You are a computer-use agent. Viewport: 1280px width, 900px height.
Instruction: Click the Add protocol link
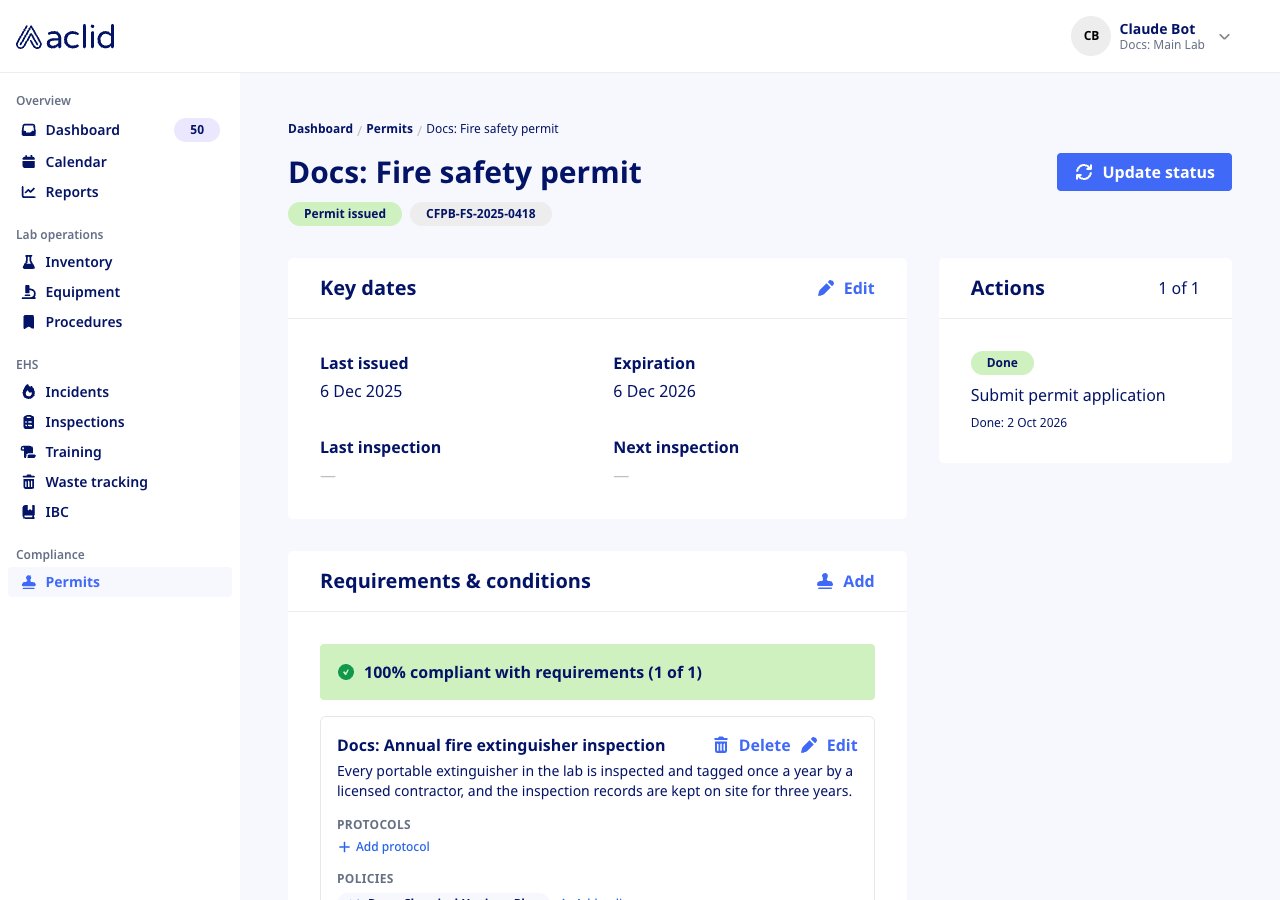coord(384,847)
